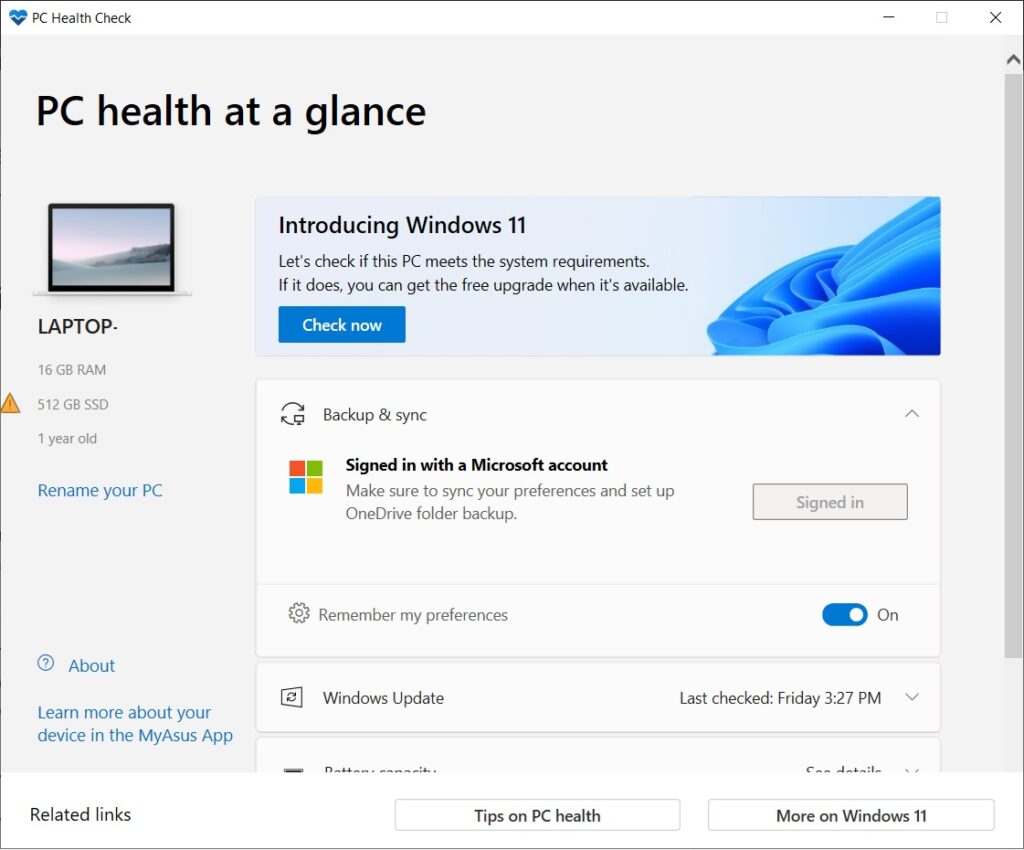Viewport: 1024px width, 850px height.
Task: Click the Battery capacity icon at the bottom
Action: click(292, 773)
